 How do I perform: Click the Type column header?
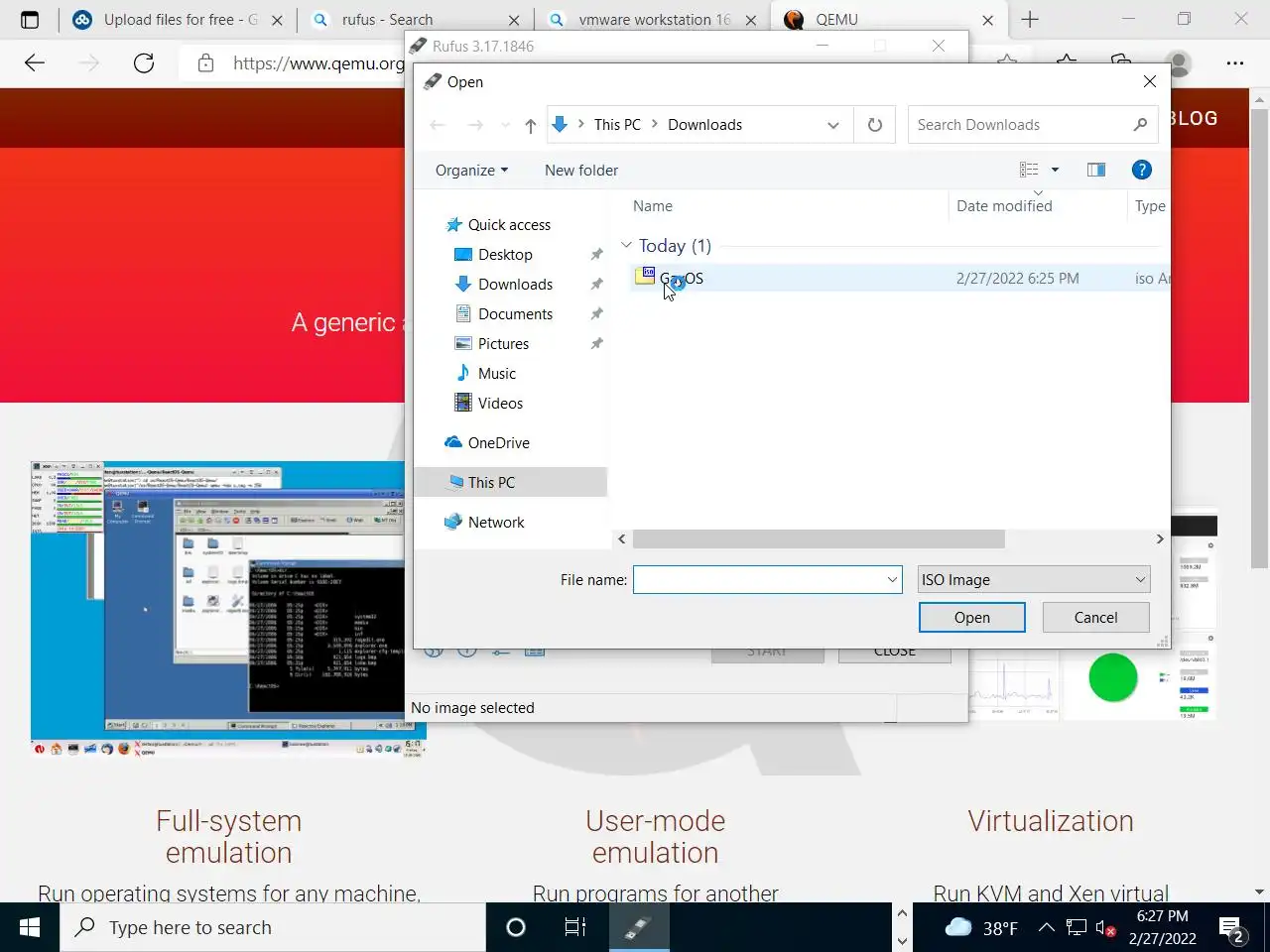(1150, 206)
